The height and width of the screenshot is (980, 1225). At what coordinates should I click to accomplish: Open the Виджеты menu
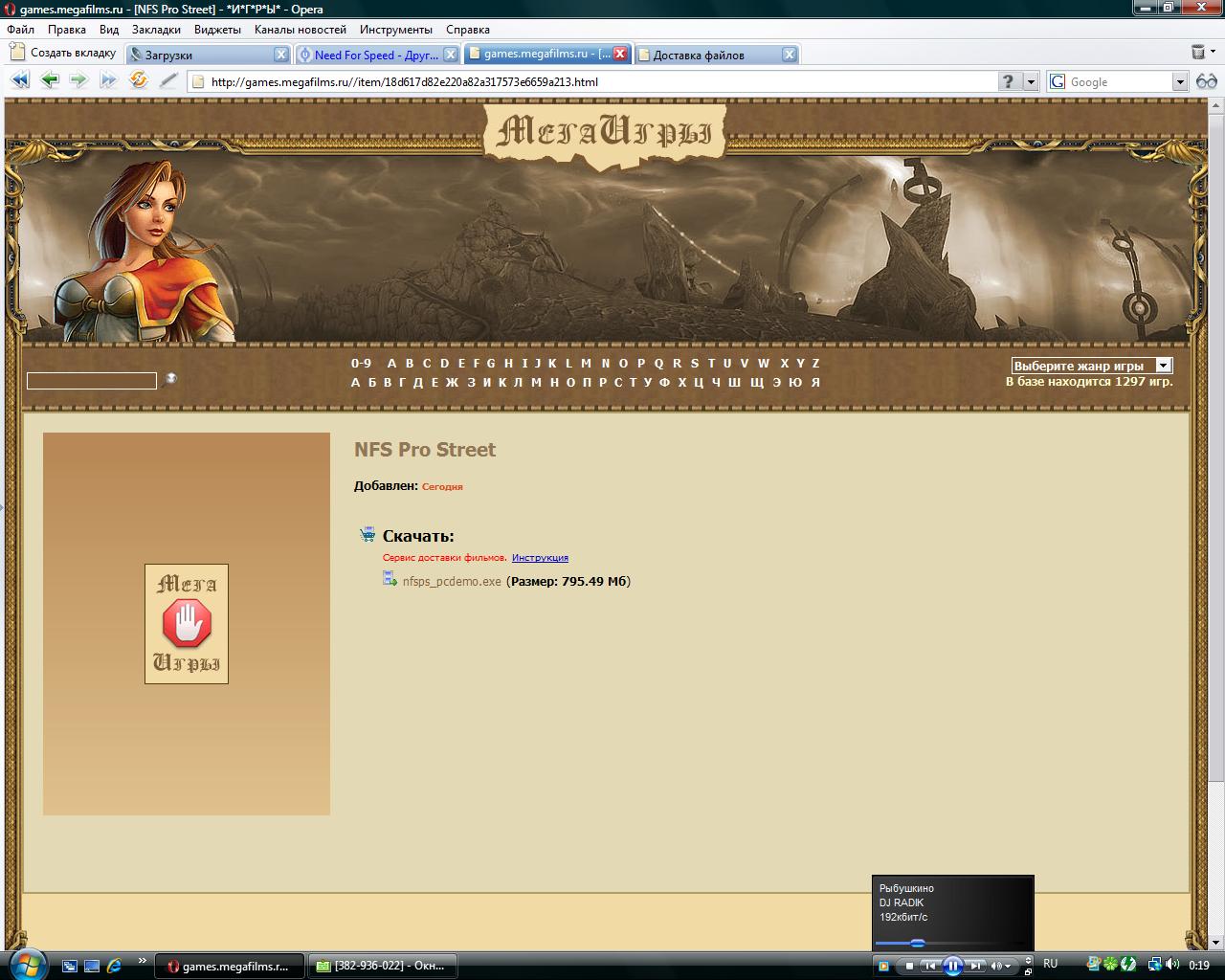[217, 30]
